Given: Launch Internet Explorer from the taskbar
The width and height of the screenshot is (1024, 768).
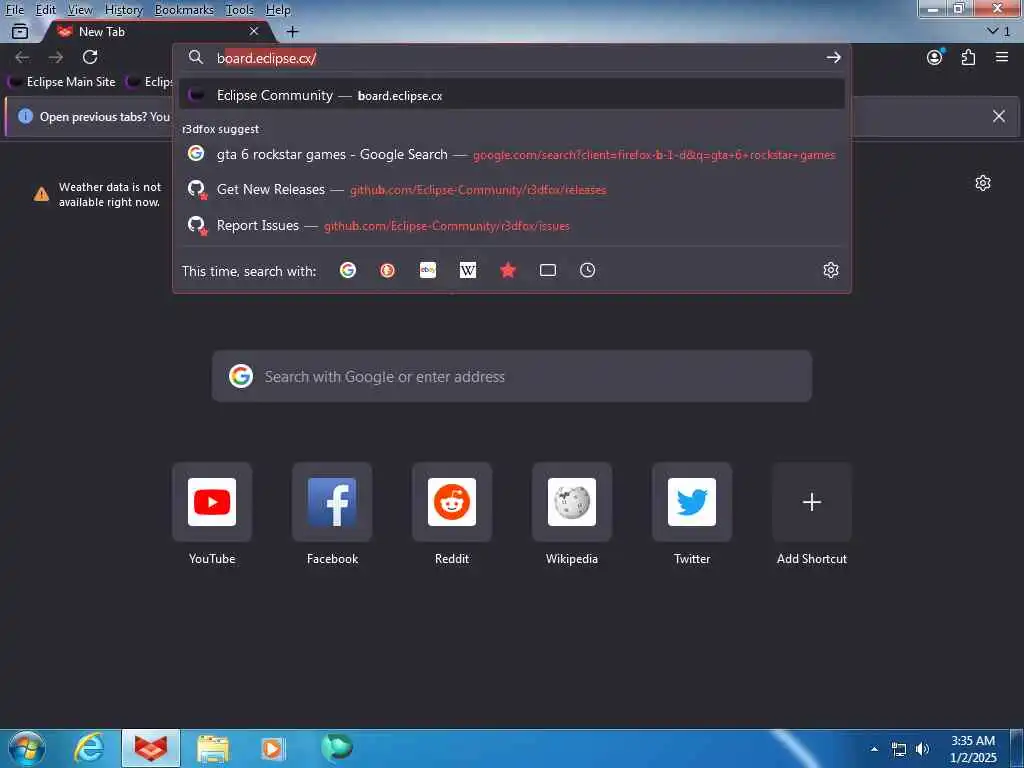Looking at the screenshot, I should coord(88,748).
